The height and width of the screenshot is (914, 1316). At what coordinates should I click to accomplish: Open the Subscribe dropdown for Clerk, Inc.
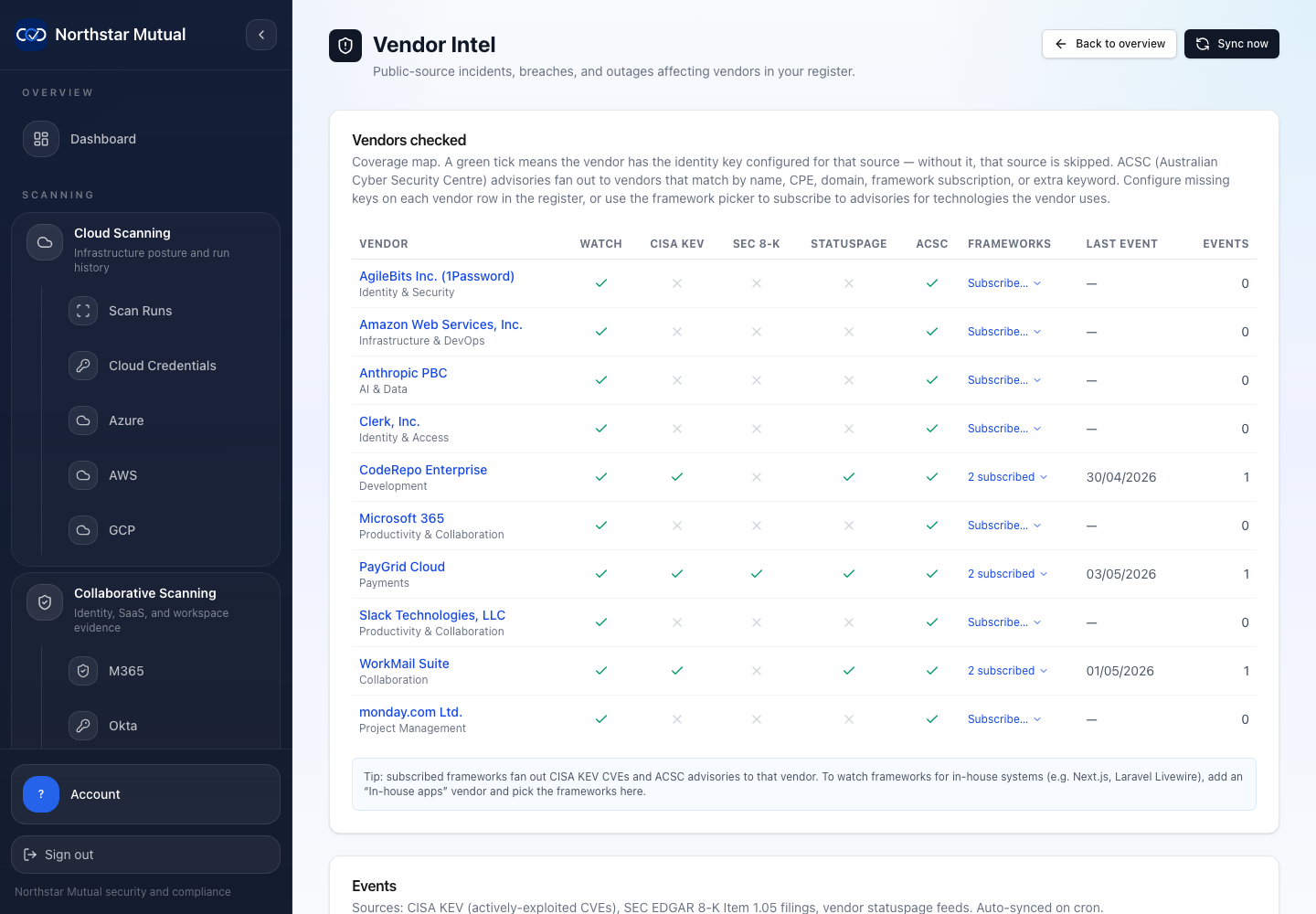coord(1004,429)
